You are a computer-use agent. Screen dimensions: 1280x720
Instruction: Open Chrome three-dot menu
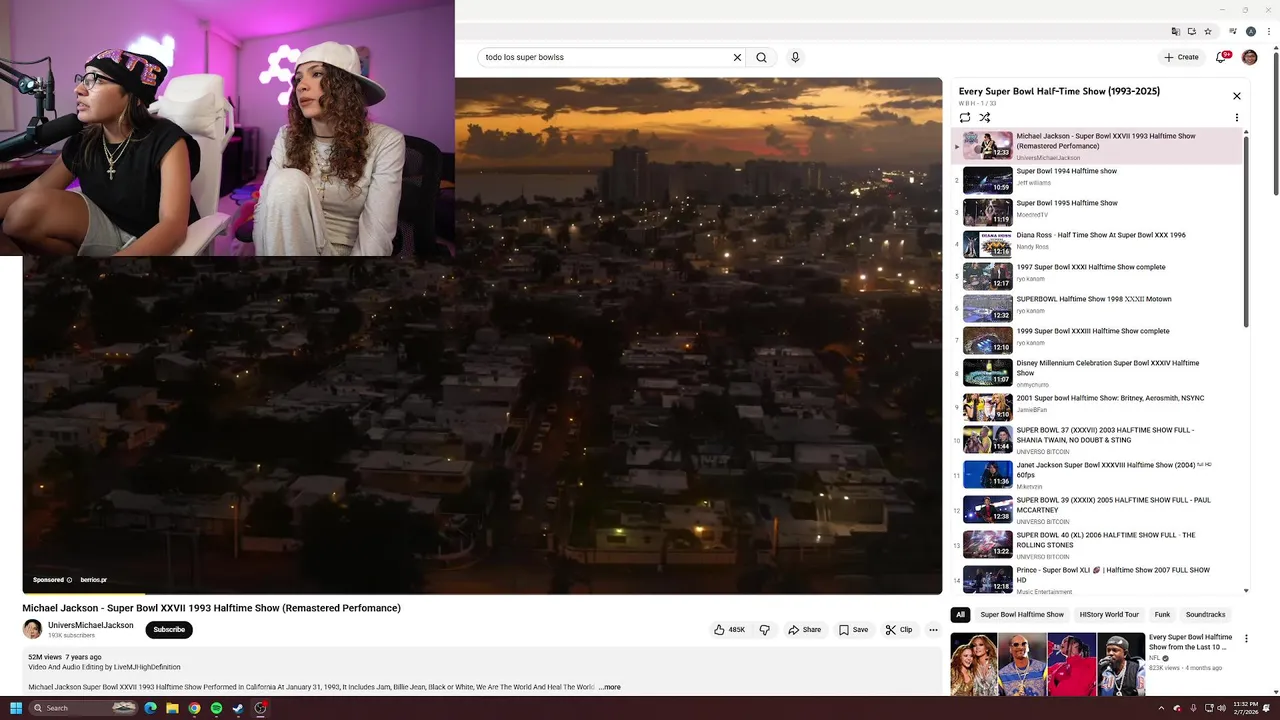[x=1267, y=32]
